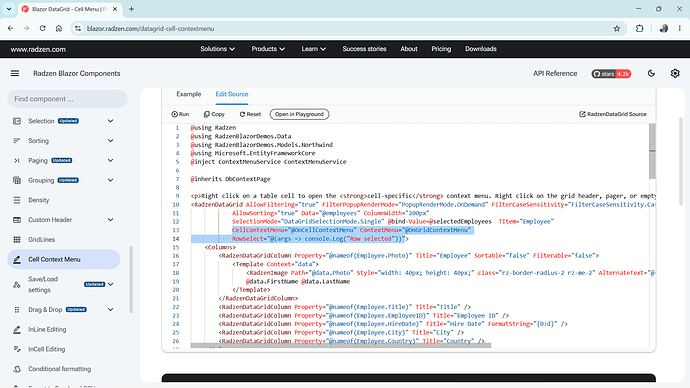690x388 pixels.
Task: Visit www.radzen.com link
Action: pos(38,49)
